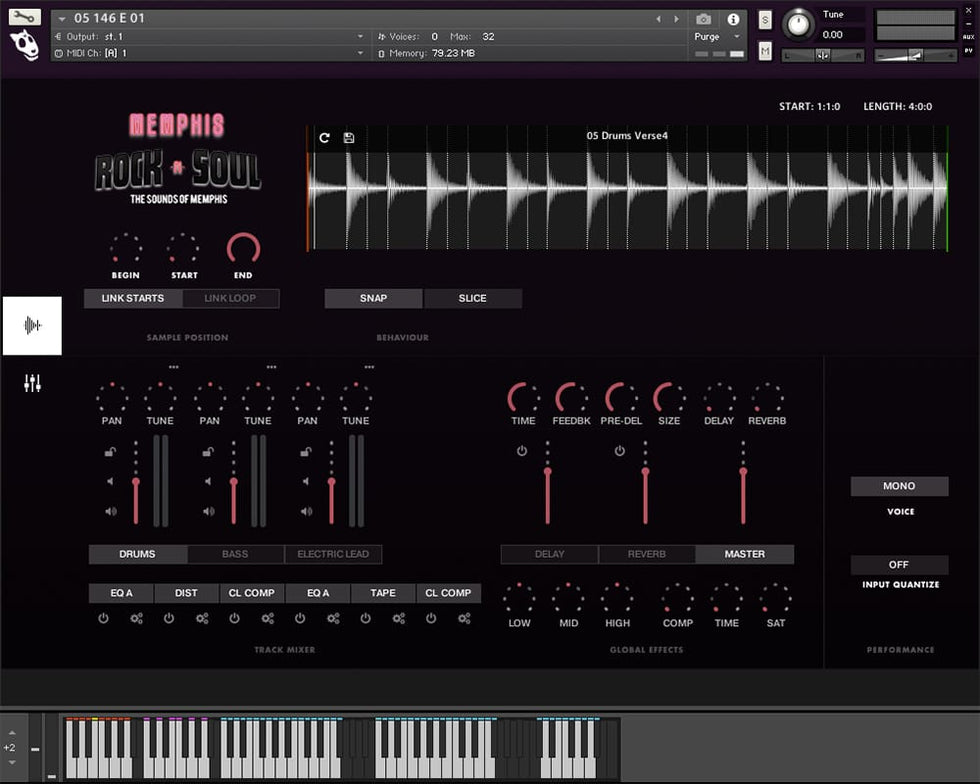This screenshot has width=980, height=784.
Task: Select the REVERB effects tab
Action: coord(647,554)
